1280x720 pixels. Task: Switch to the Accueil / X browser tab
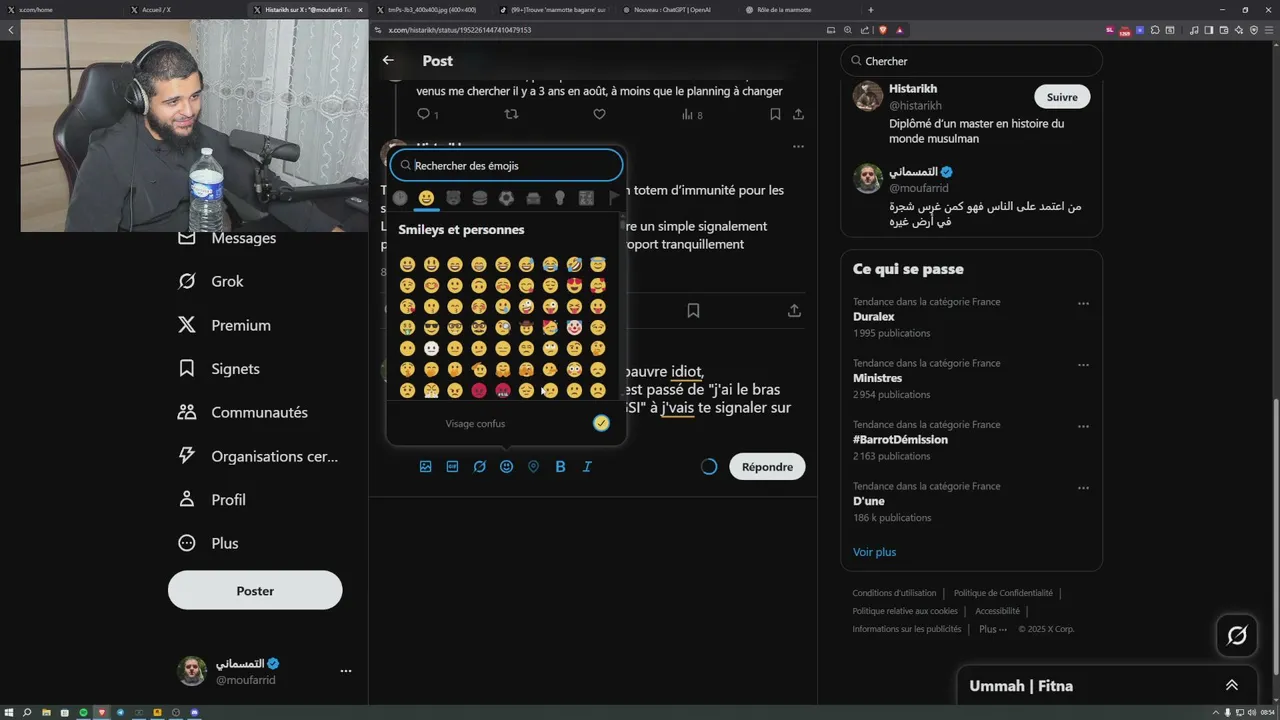click(x=183, y=9)
